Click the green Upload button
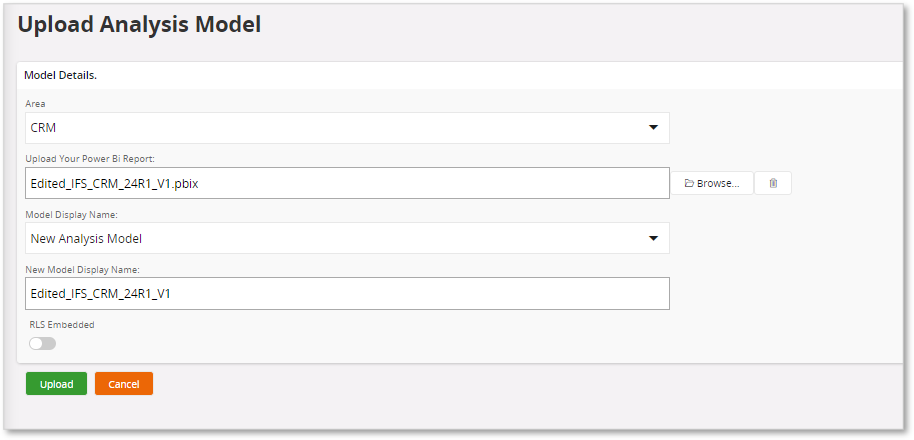The width and height of the screenshot is (914, 440). point(57,384)
